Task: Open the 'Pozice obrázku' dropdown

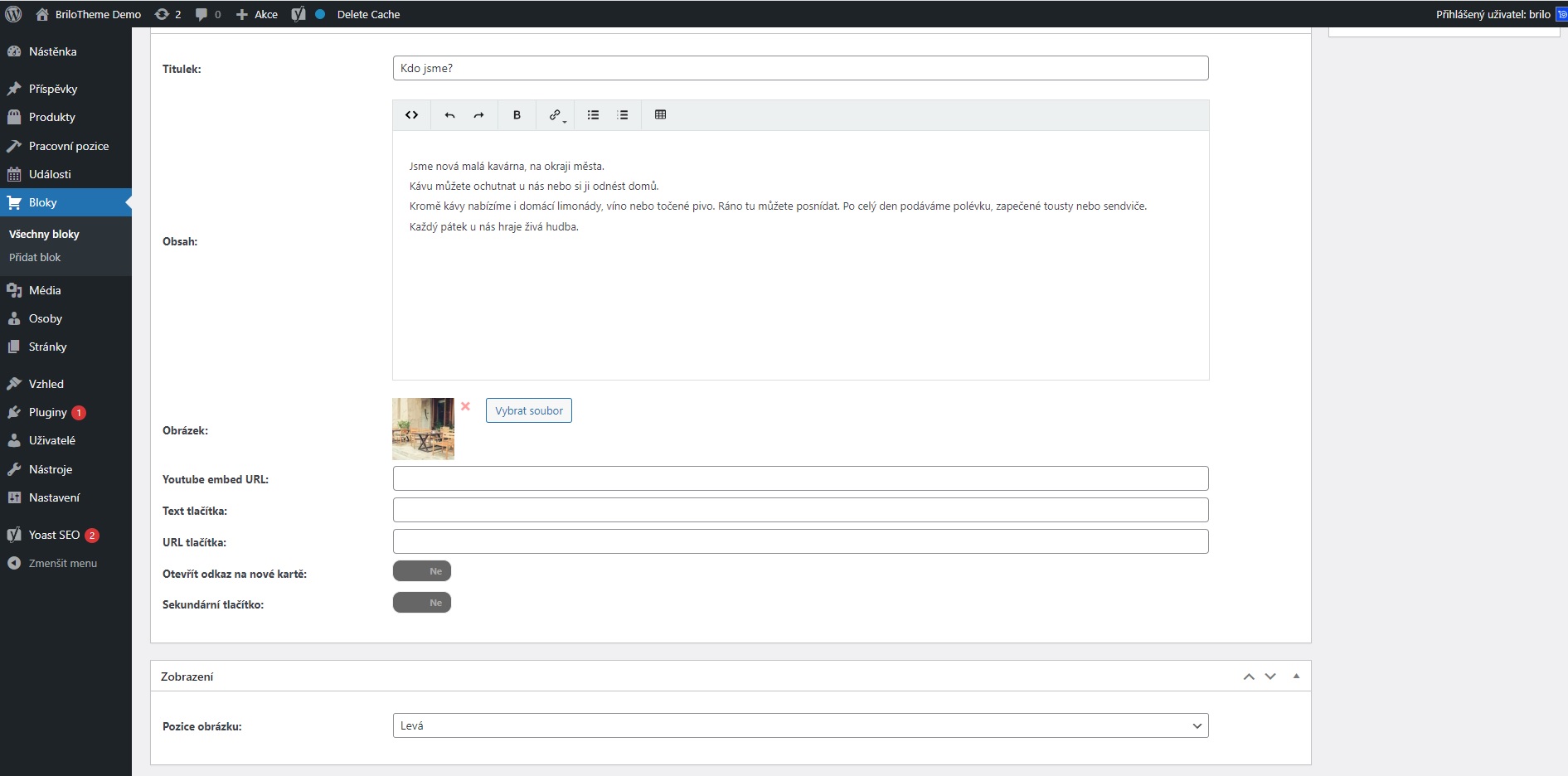Action: pyautogui.click(x=800, y=725)
